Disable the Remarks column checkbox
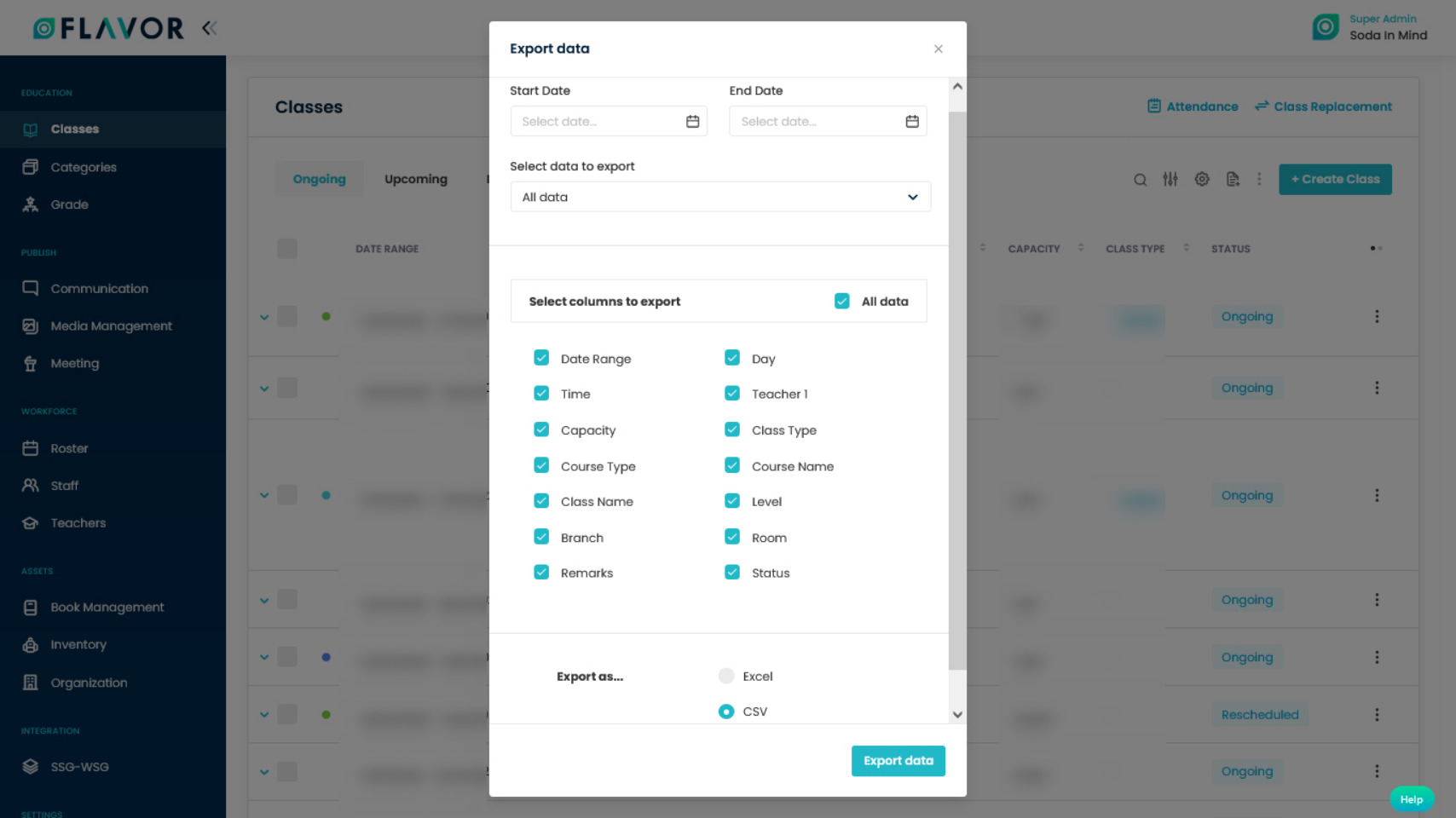Viewport: 1456px width, 818px height. pos(541,572)
